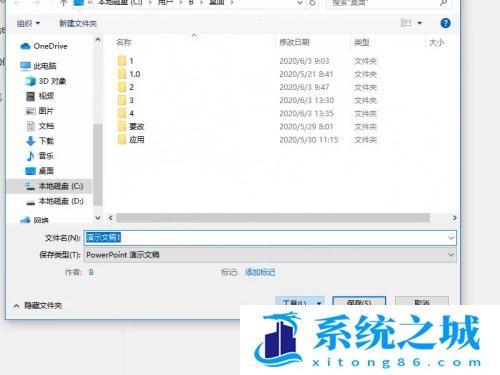500x375 pixels.
Task: Collapse via 隐藏文件夹 toggle
Action: tap(38, 305)
